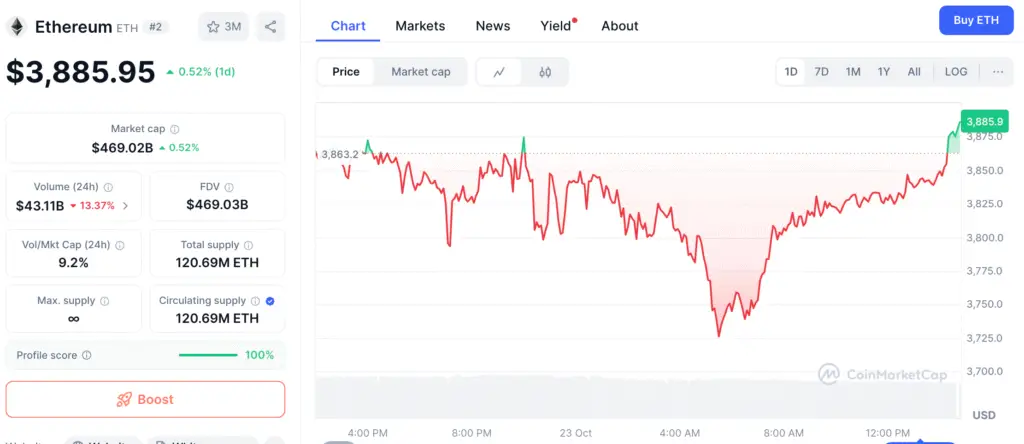Click Profile score info icon

point(87,355)
